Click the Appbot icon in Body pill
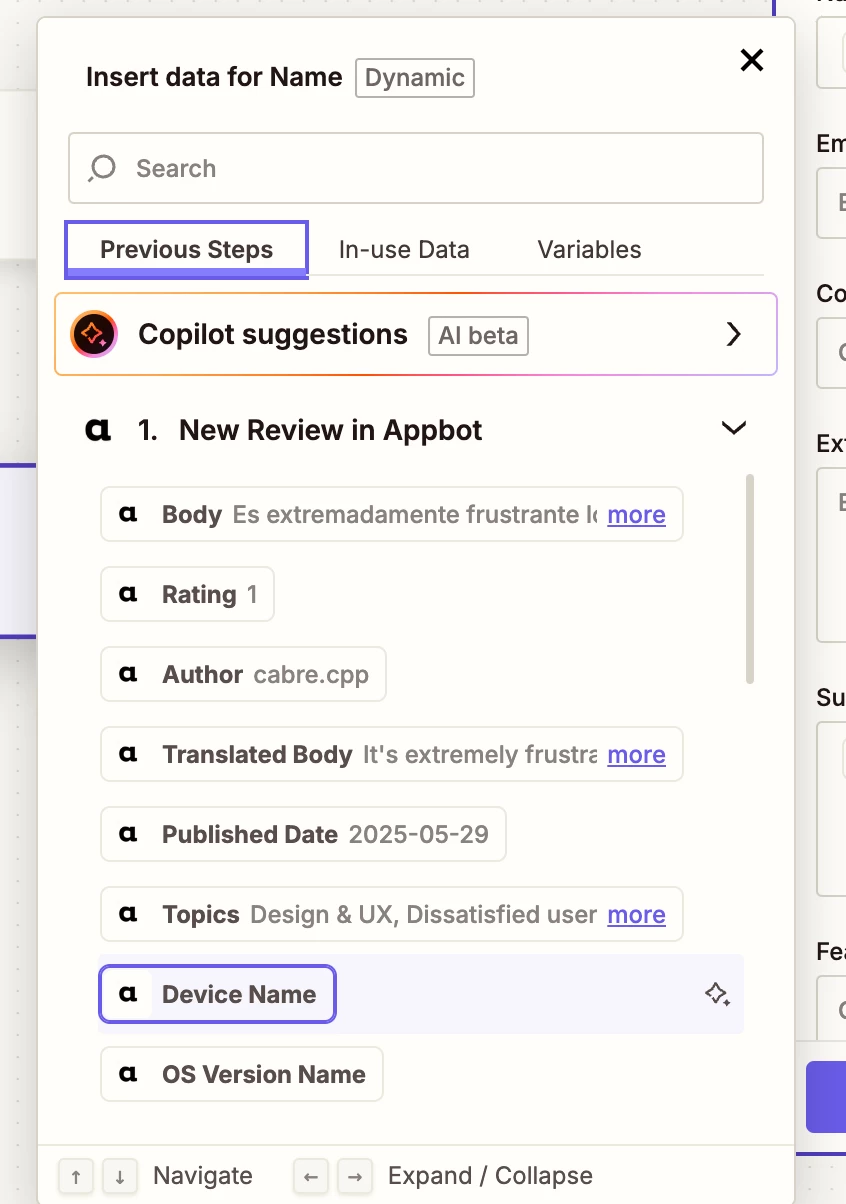The width and height of the screenshot is (846, 1204). pos(128,514)
